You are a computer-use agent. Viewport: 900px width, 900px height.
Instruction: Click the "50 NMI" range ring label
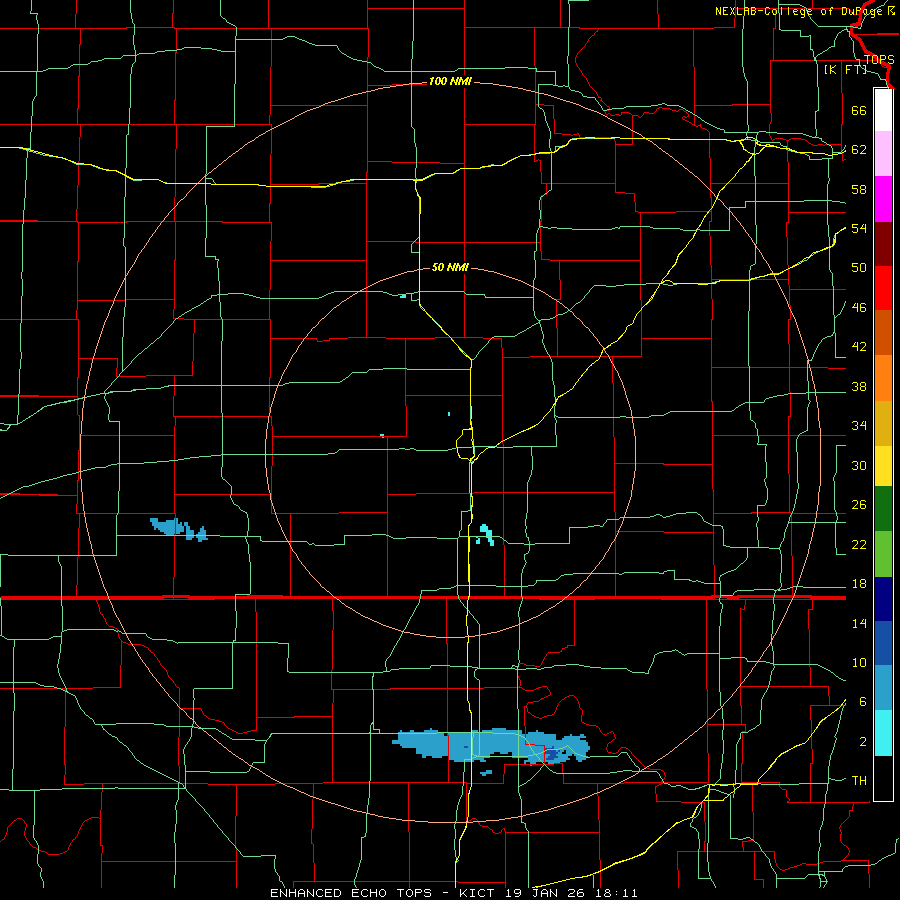click(x=450, y=267)
